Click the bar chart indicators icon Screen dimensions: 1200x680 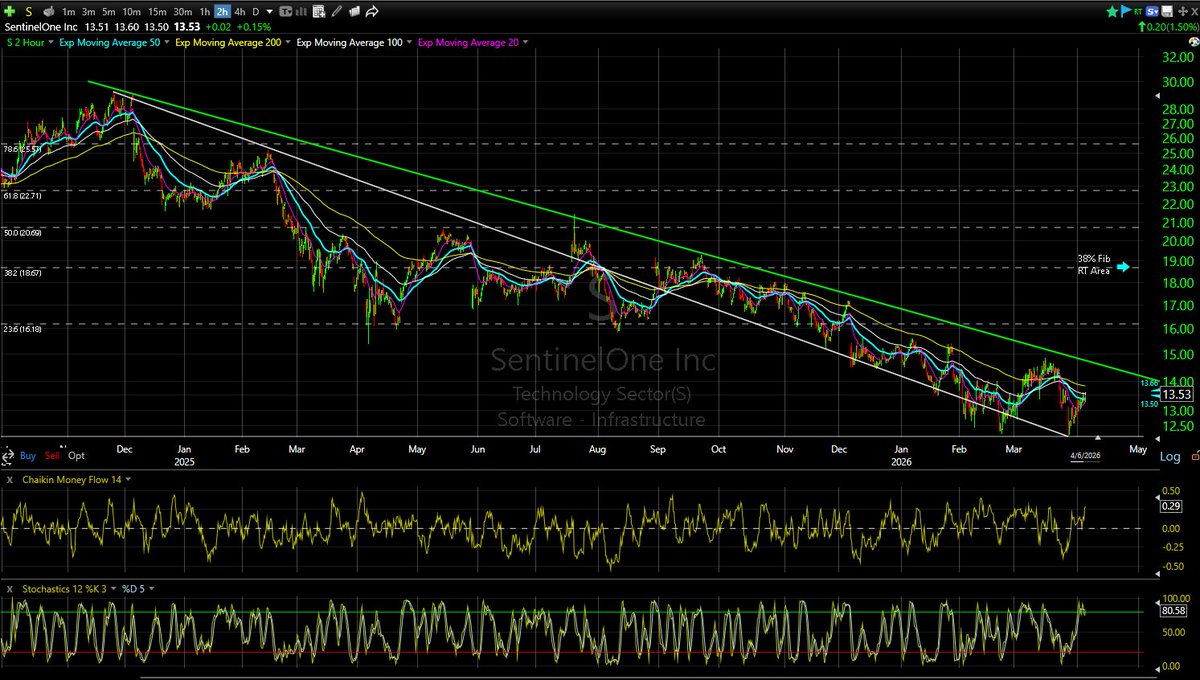coord(301,12)
